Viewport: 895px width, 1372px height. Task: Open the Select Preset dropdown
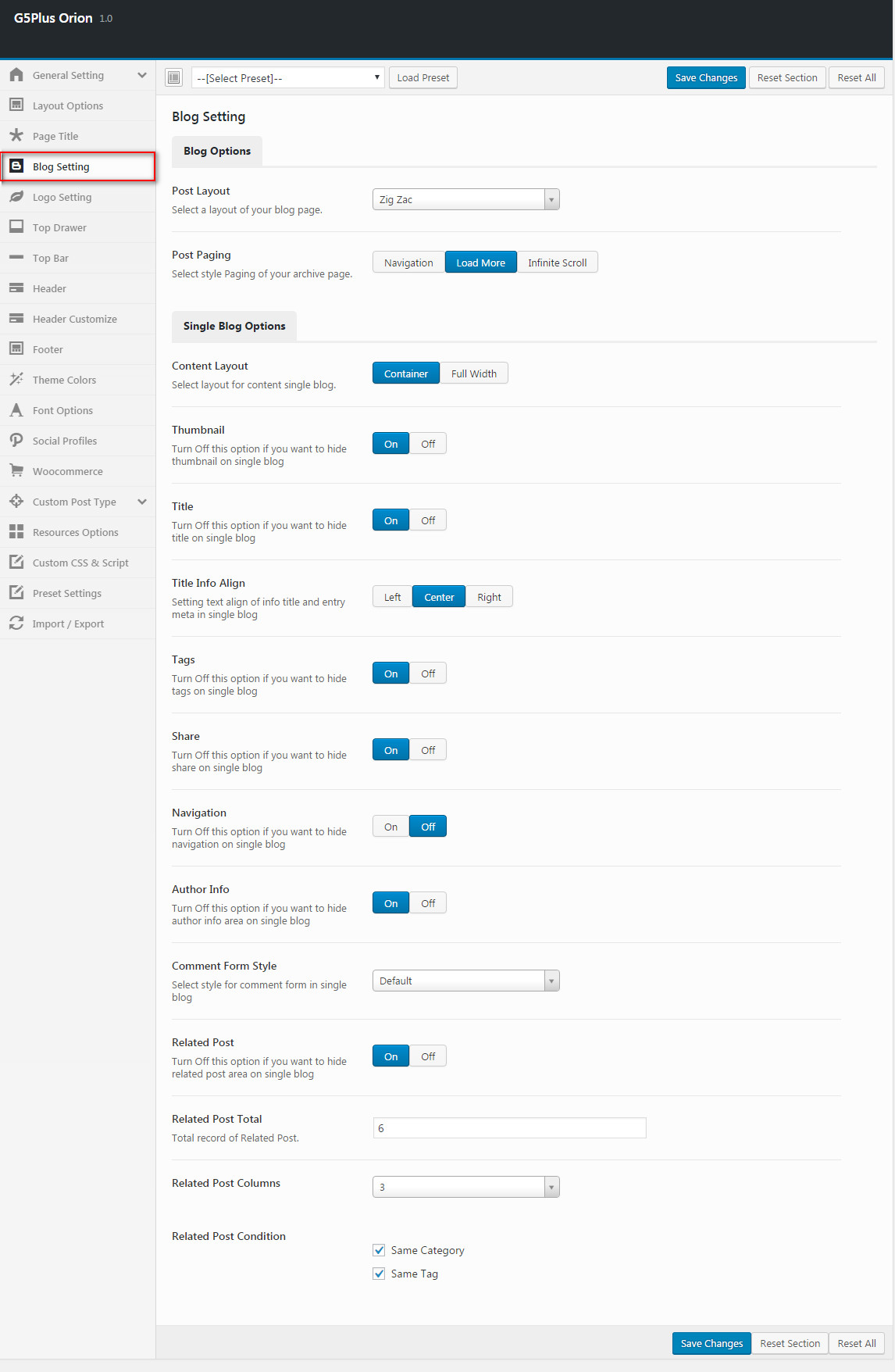tap(288, 77)
